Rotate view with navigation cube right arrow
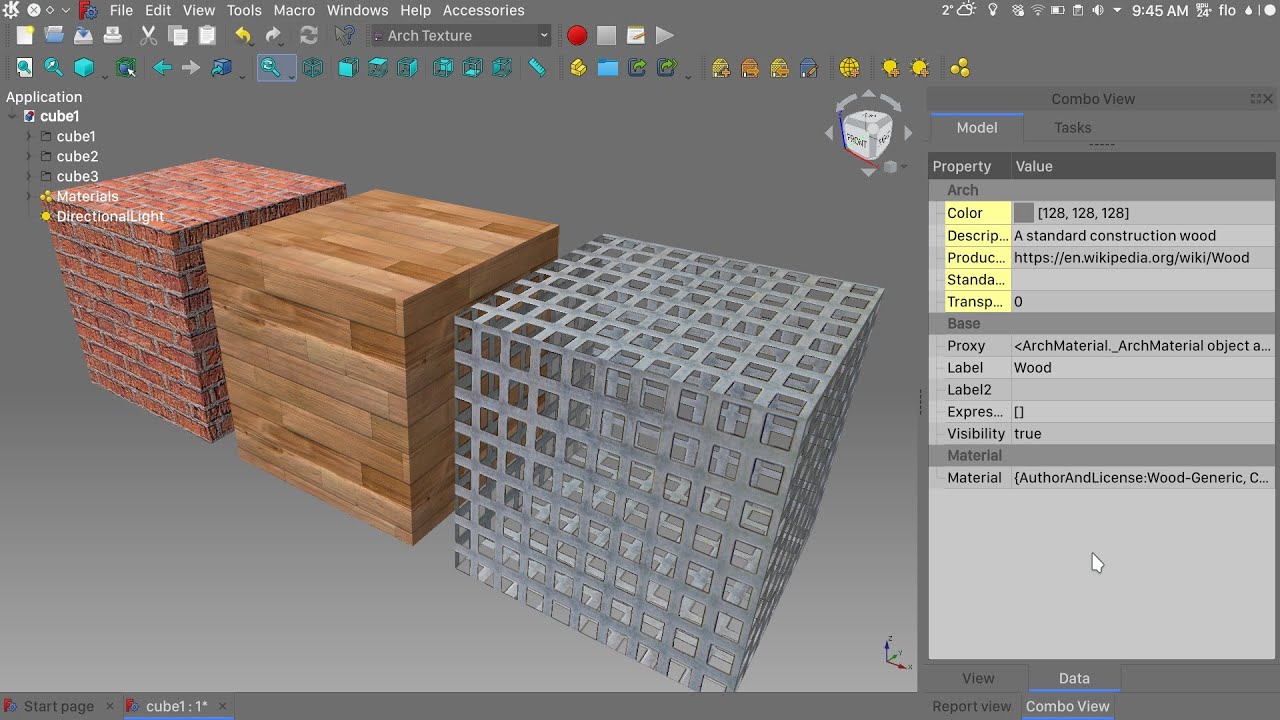1280x720 pixels. 908,132
